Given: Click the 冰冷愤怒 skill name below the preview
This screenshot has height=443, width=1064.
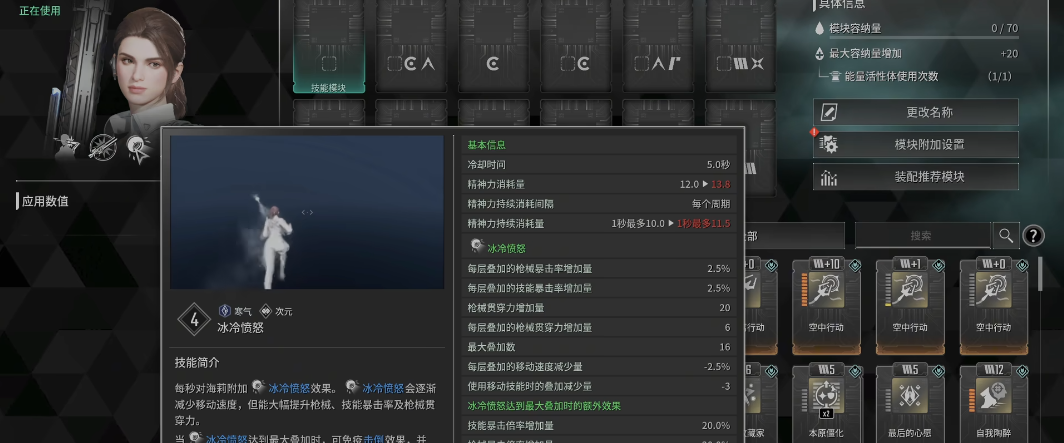Looking at the screenshot, I should [x=240, y=328].
